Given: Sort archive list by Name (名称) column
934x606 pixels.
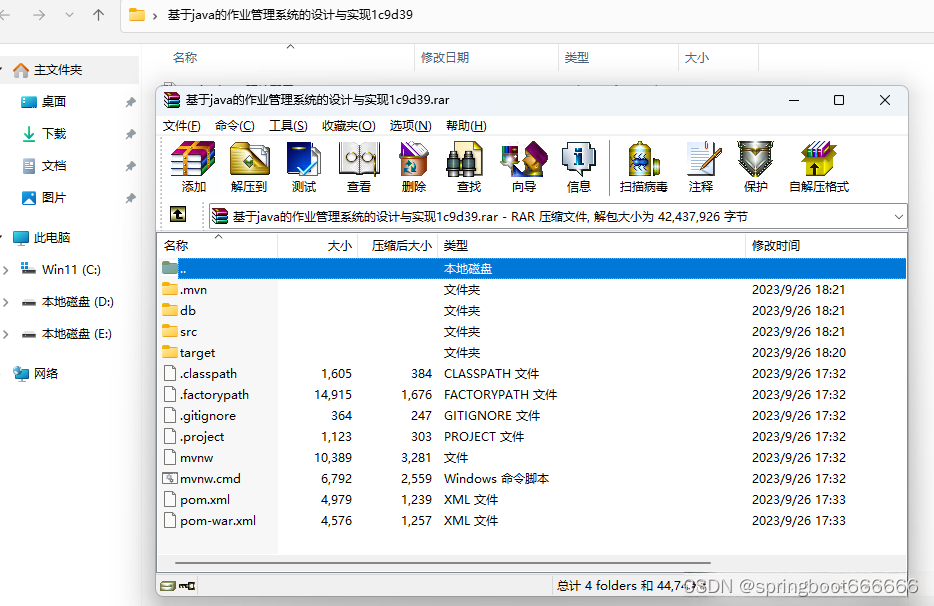Looking at the screenshot, I should [x=217, y=245].
